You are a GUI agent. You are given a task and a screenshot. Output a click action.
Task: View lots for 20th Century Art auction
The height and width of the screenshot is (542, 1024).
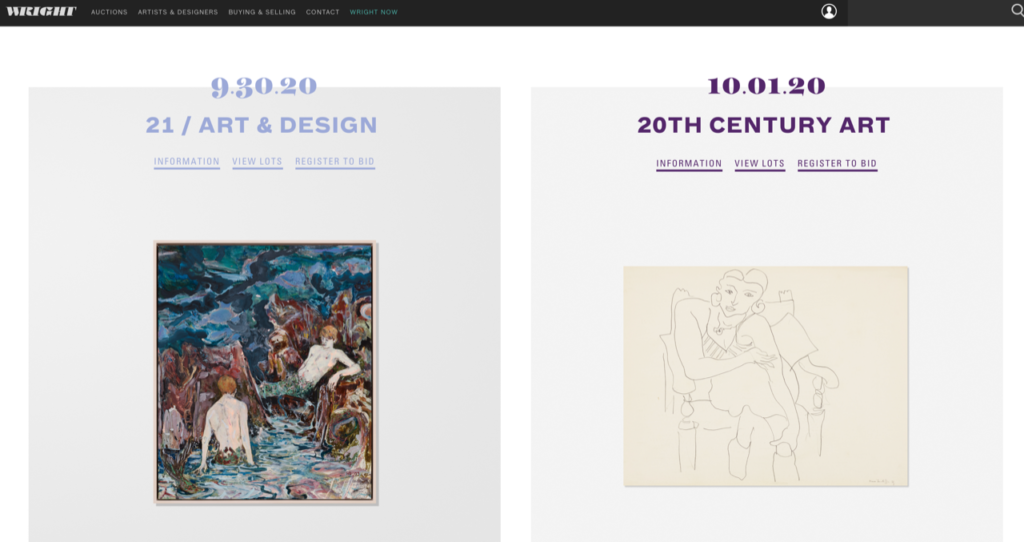pyautogui.click(x=760, y=164)
